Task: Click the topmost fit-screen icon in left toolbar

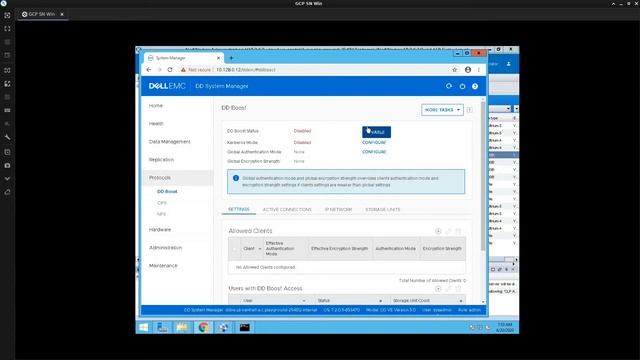Action: (x=7, y=16)
